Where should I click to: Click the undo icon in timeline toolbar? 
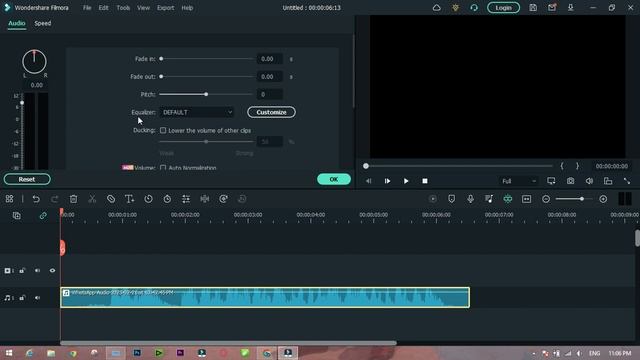coord(36,199)
